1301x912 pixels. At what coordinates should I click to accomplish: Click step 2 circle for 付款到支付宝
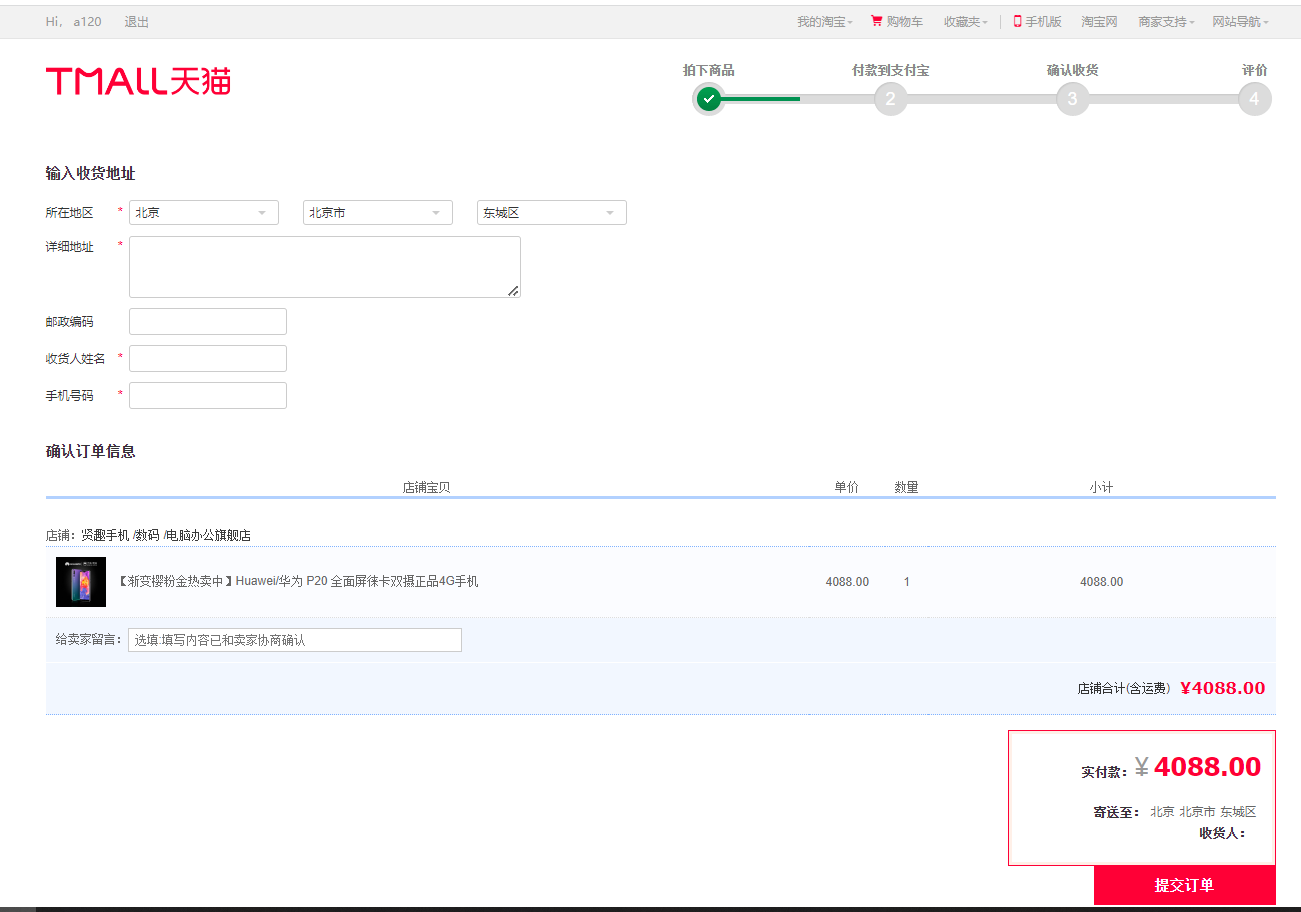[x=890, y=98]
